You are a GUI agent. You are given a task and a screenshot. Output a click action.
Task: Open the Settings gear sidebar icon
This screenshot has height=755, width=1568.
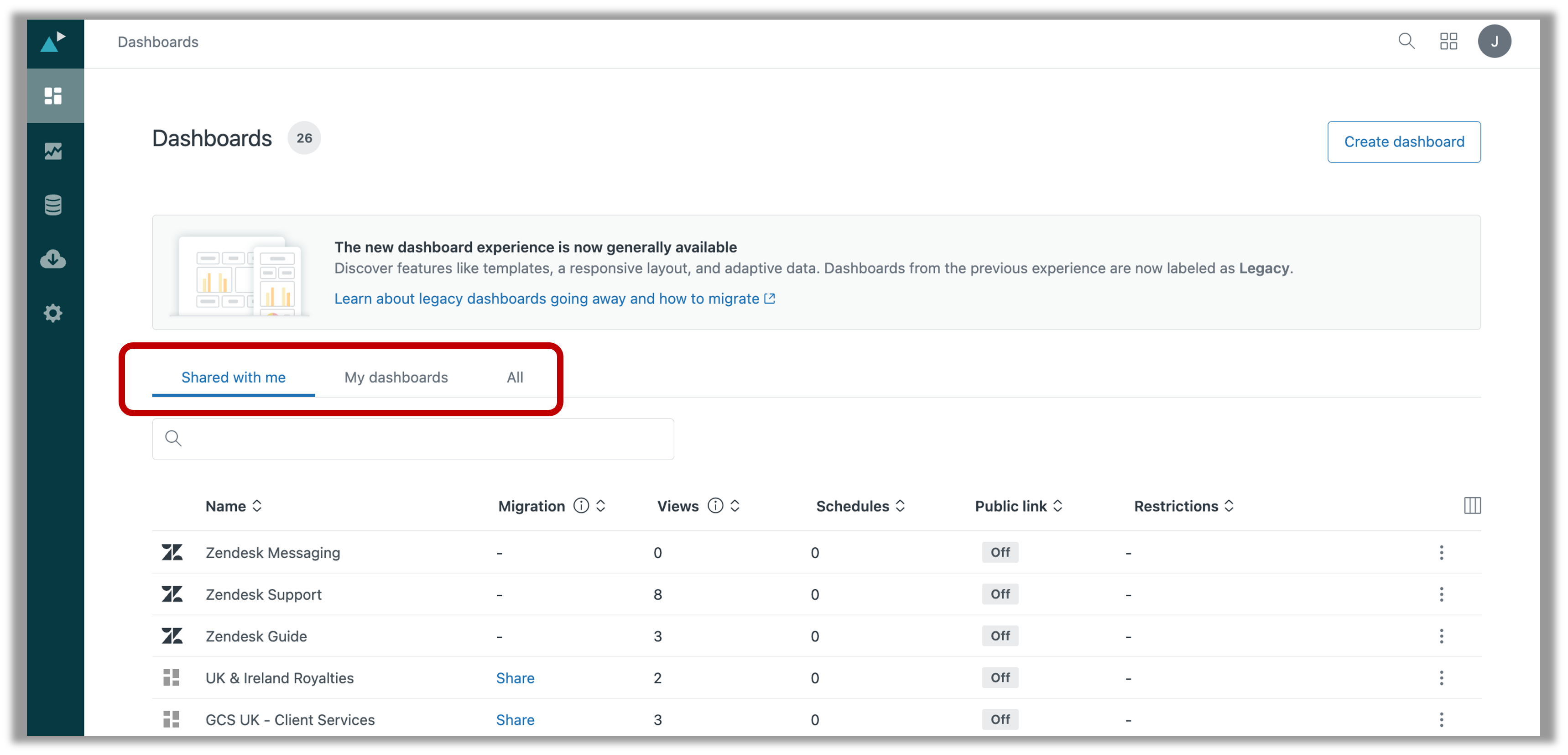tap(53, 313)
